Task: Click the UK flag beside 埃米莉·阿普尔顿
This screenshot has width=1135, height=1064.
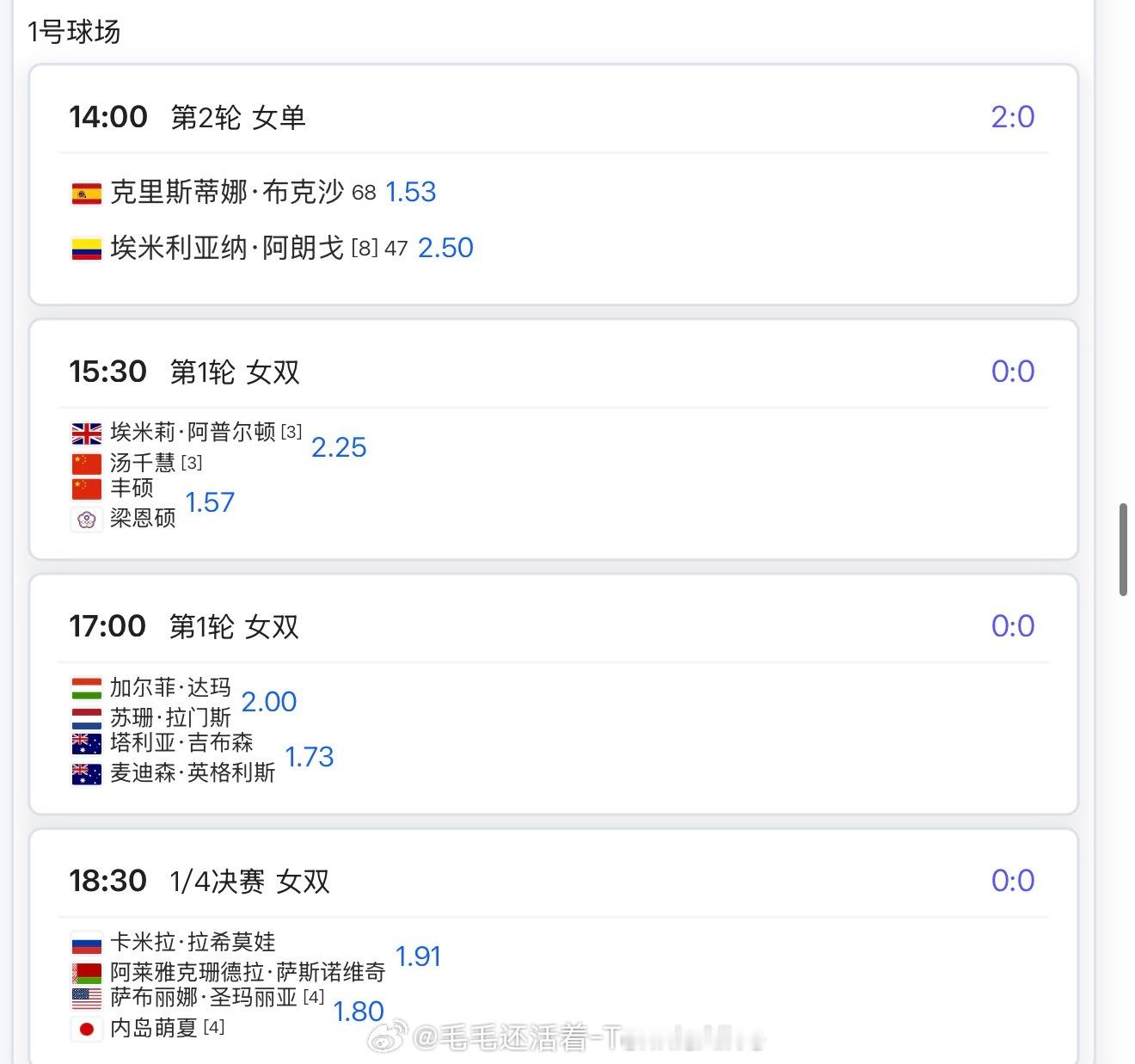Action: click(x=86, y=433)
